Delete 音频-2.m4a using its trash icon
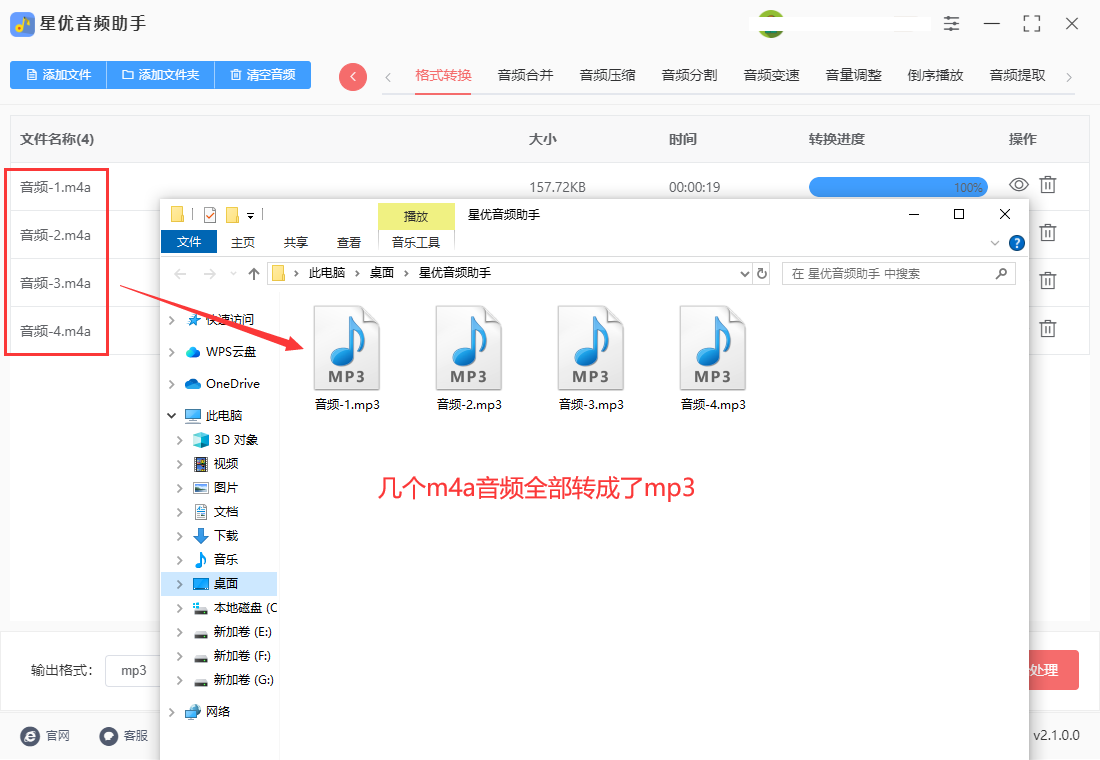Viewport: 1100px width, 760px height. pos(1047,232)
